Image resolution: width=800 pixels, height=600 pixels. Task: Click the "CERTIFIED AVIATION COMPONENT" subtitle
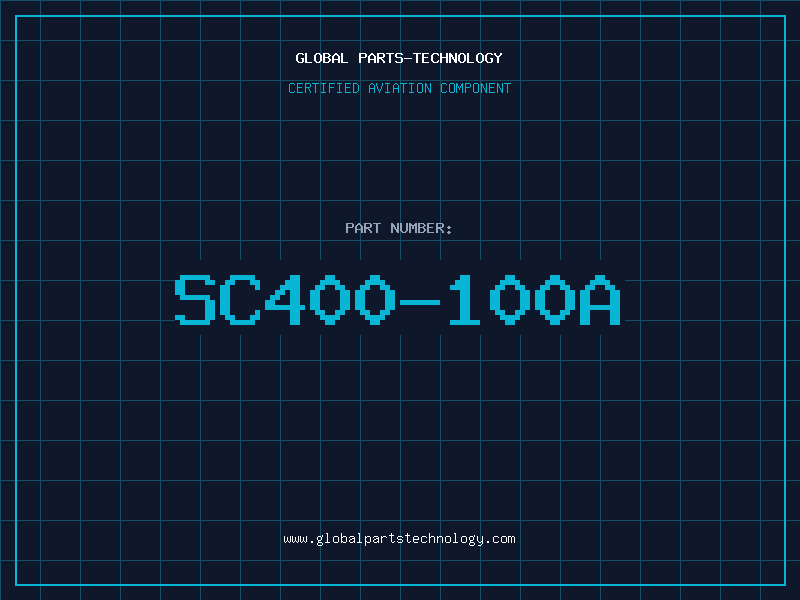pyautogui.click(x=399, y=88)
